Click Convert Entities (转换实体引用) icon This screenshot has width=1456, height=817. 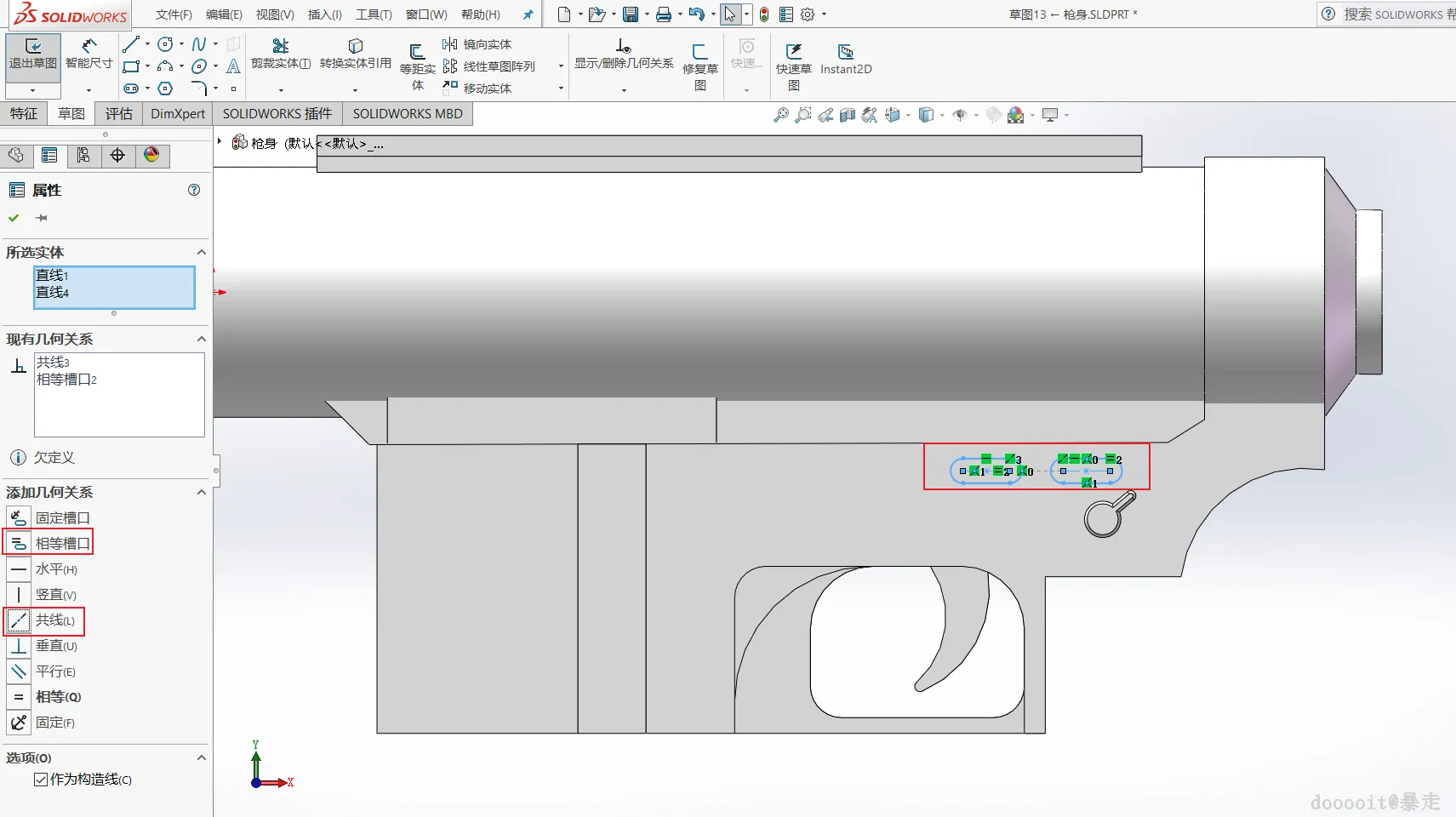click(355, 48)
